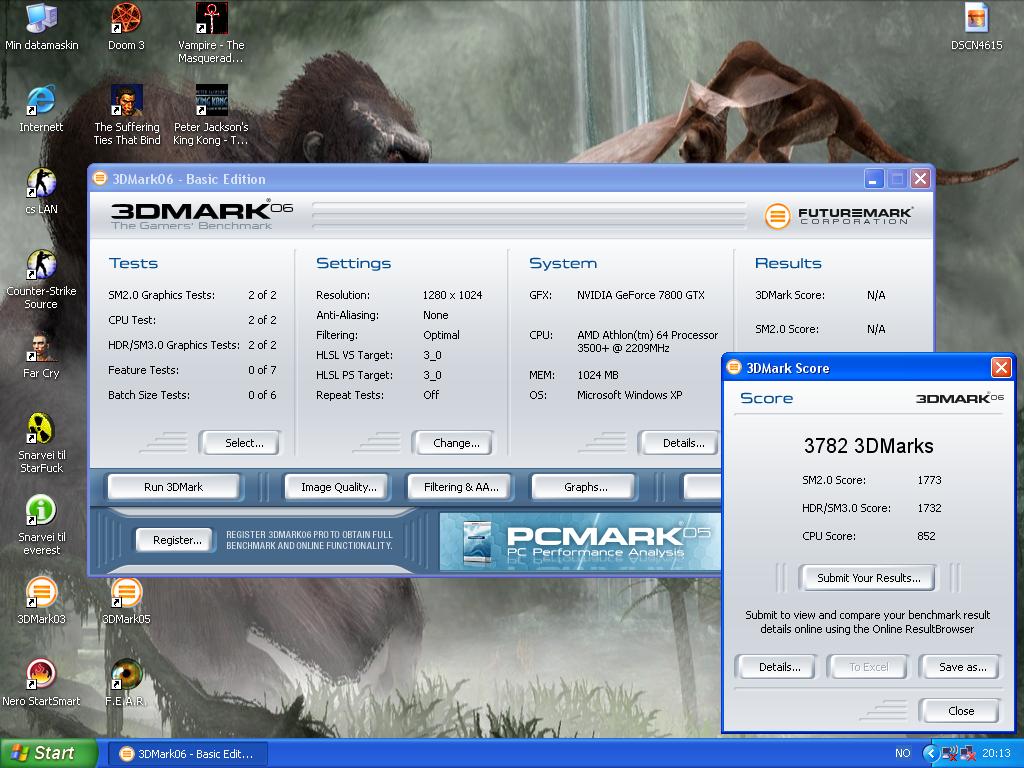The width and height of the screenshot is (1024, 768).
Task: Click the Register... button
Action: click(x=174, y=540)
